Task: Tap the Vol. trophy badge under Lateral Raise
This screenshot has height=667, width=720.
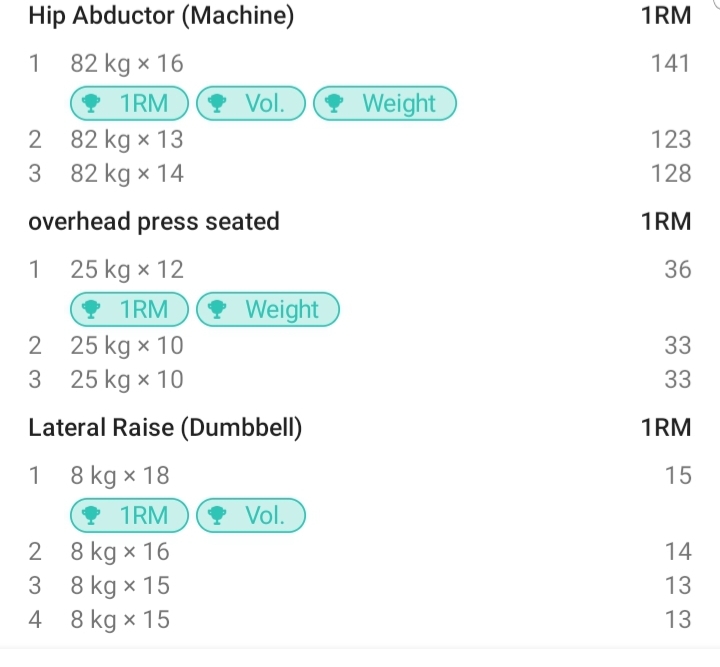Action: [x=250, y=516]
